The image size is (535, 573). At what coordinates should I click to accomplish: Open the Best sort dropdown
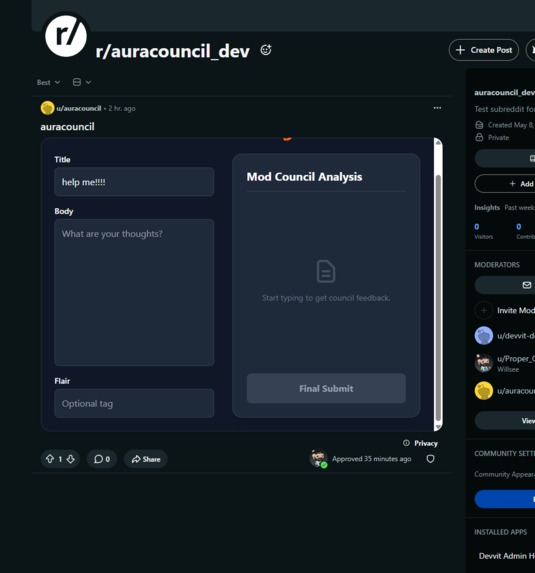(x=48, y=83)
